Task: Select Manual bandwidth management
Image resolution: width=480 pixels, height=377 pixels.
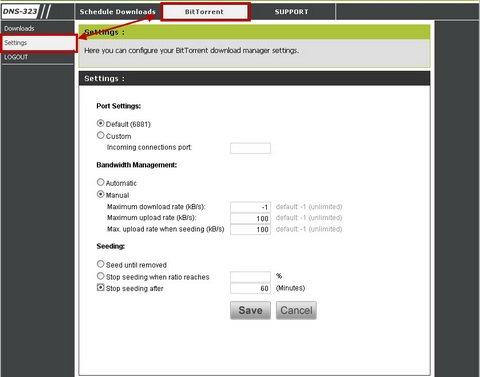Action: [100, 194]
